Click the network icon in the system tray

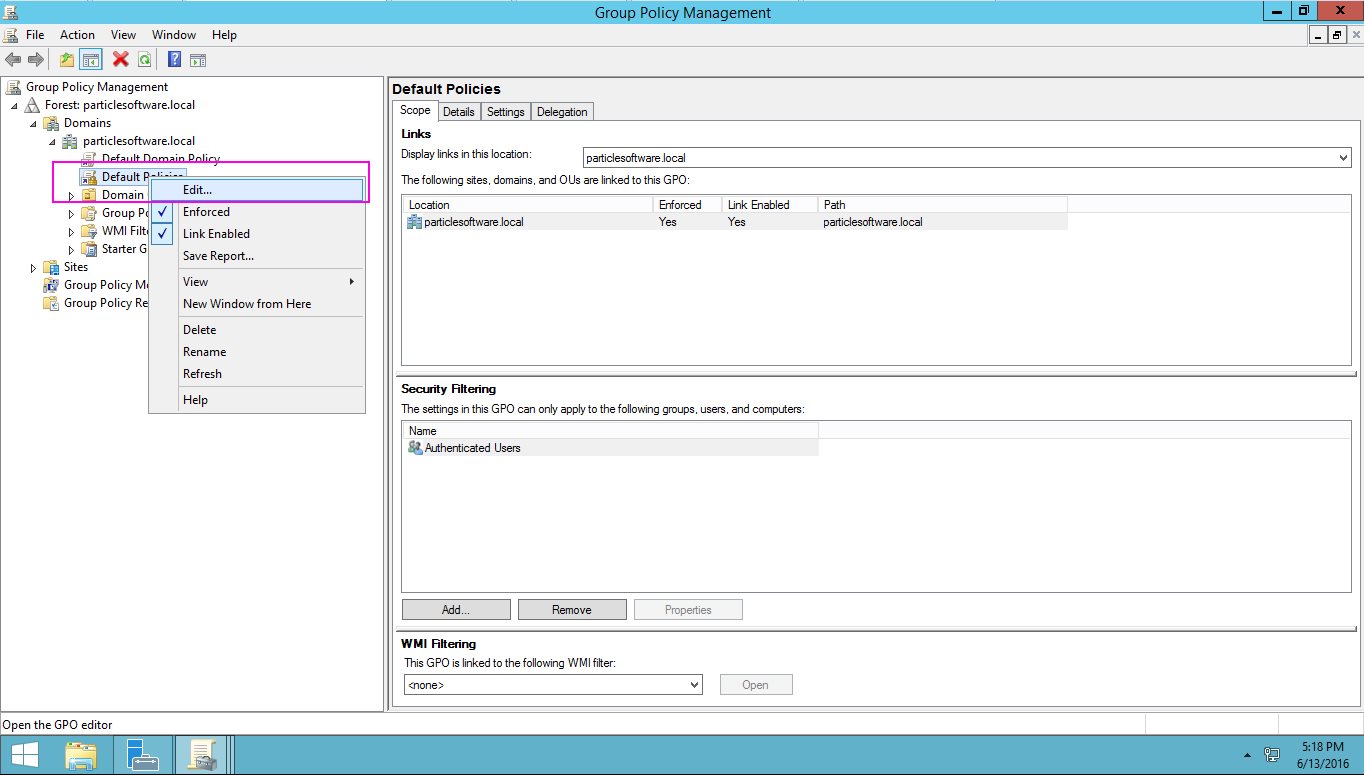1272,755
